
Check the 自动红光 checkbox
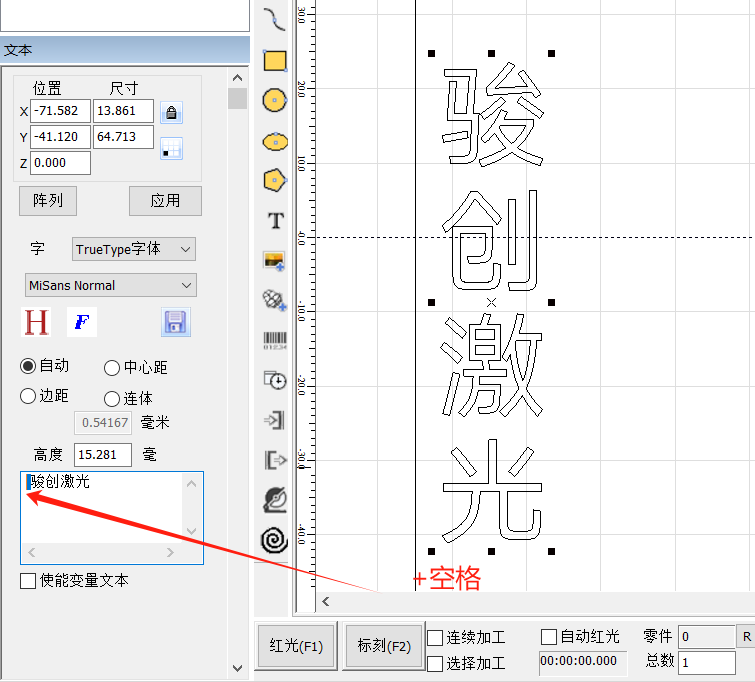click(549, 637)
